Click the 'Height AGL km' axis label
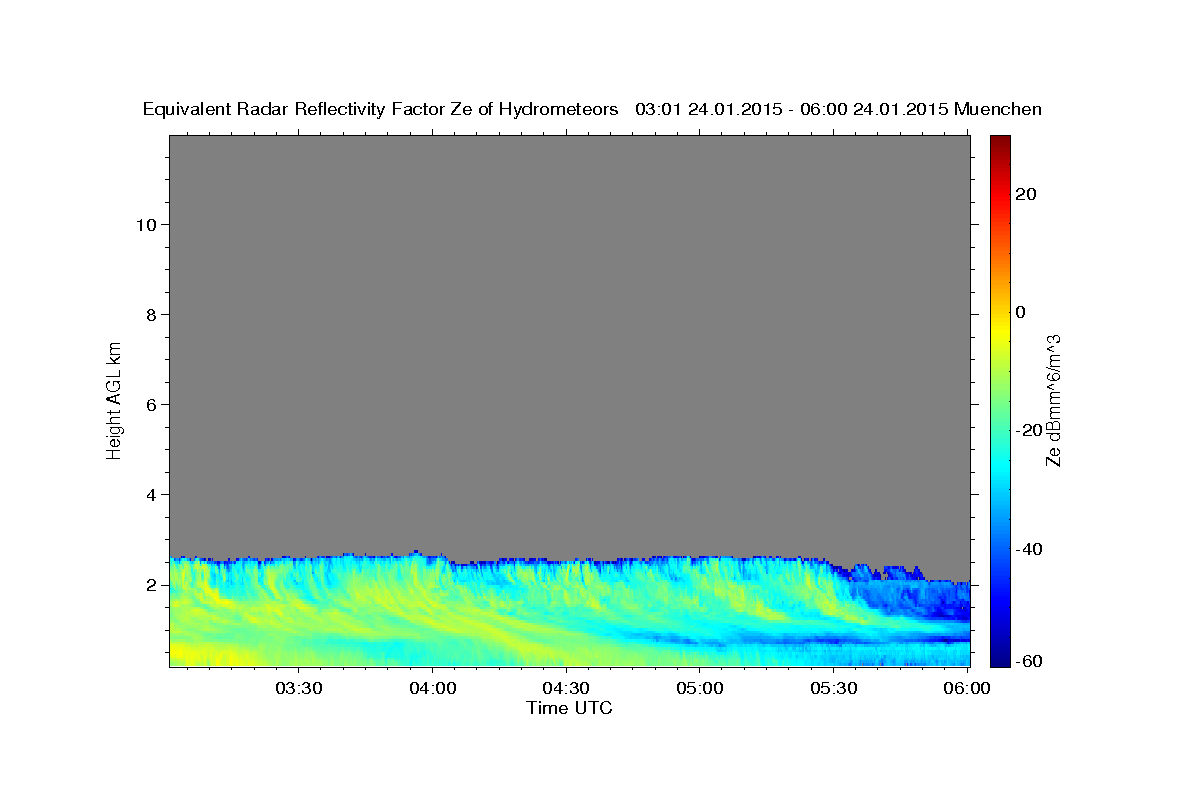The height and width of the screenshot is (800, 1200). click(115, 399)
